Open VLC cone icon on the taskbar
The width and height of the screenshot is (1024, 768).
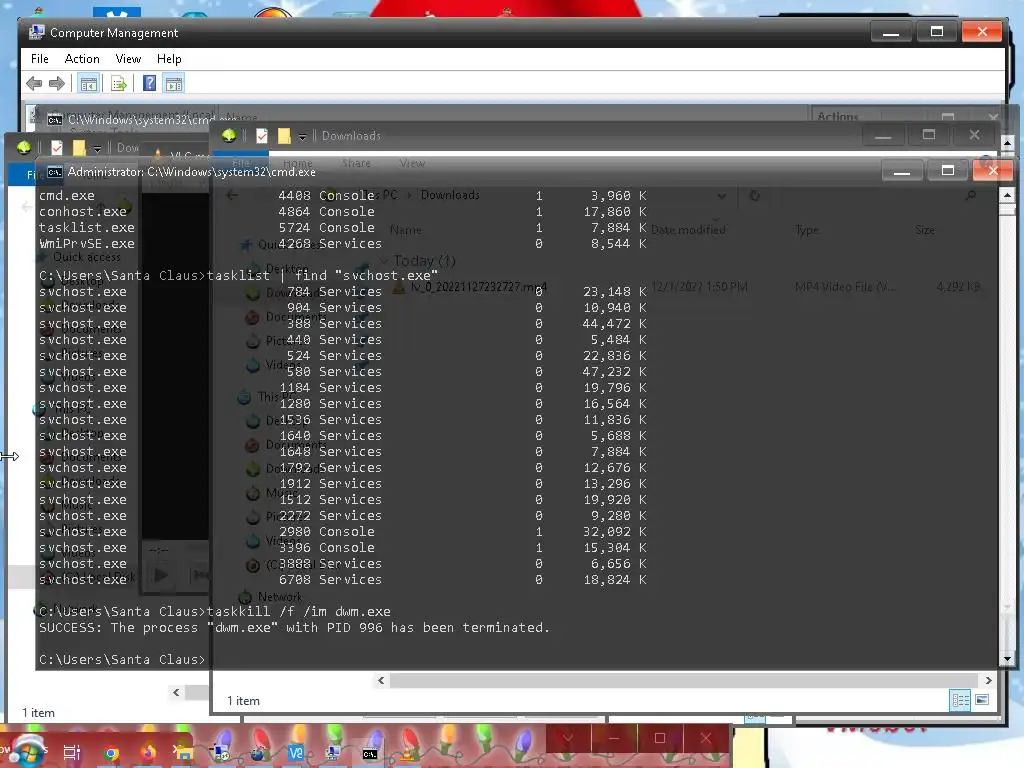pos(407,753)
